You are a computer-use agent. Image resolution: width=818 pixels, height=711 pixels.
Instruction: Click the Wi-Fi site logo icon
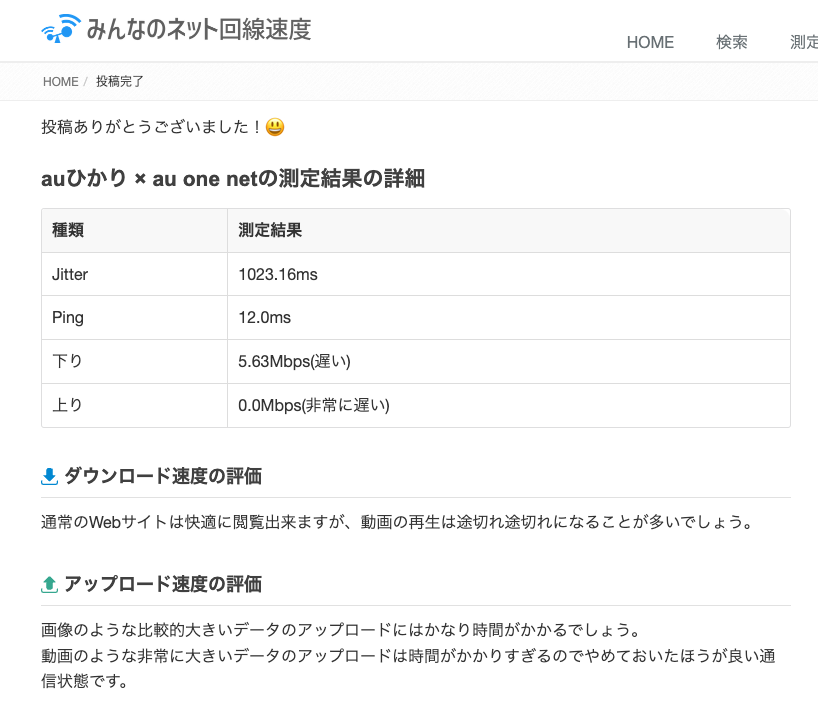point(60,29)
